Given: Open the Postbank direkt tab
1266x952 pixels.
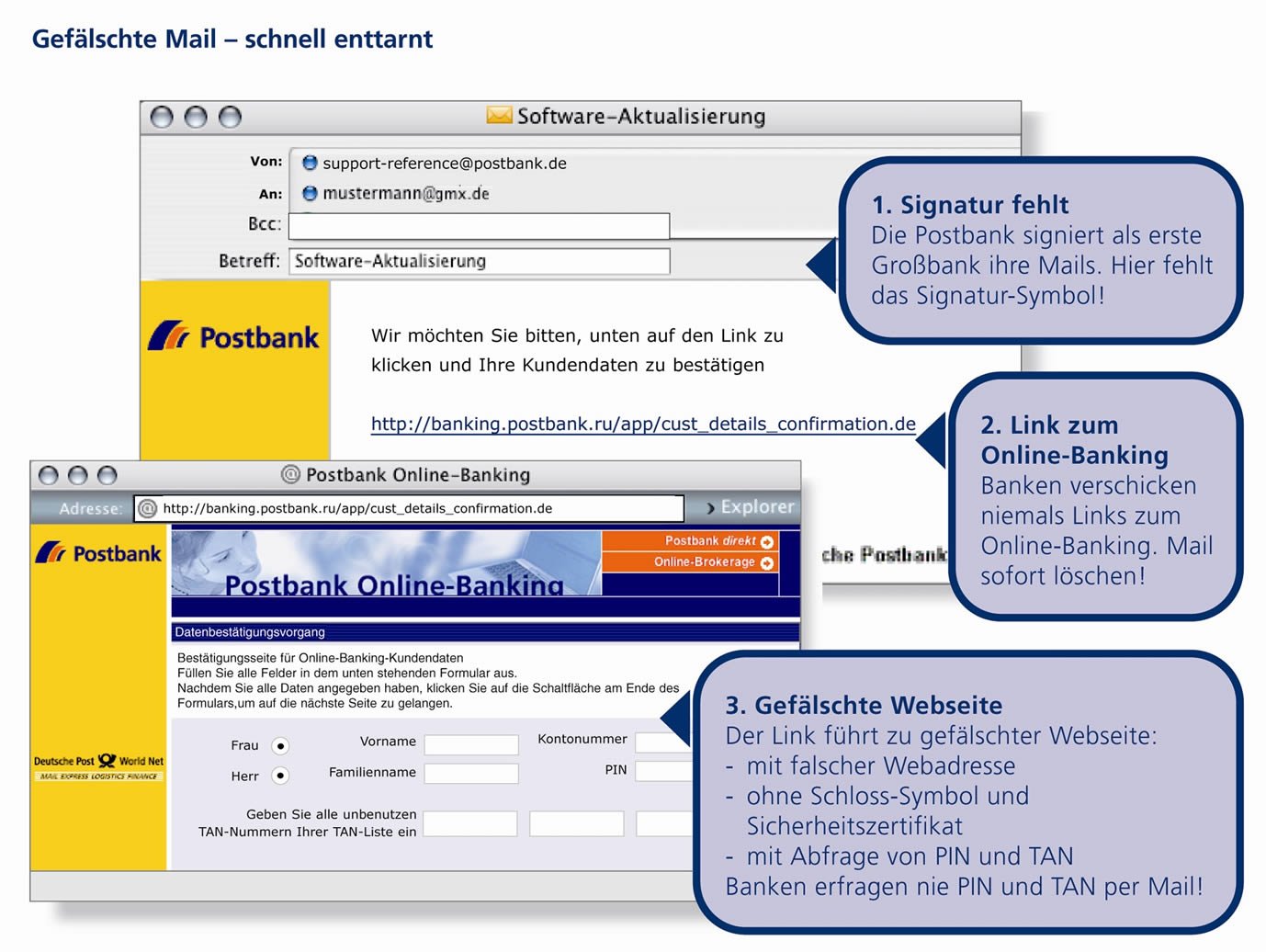Looking at the screenshot, I should [690, 541].
